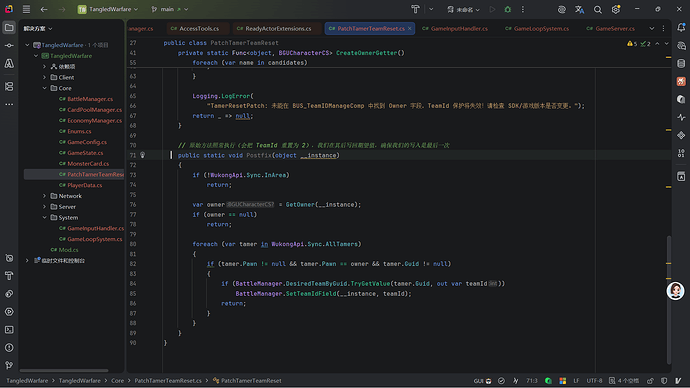Image resolution: width=690 pixels, height=388 pixels.
Task: Open the Git tool window at the sidebar bottom
Action: pos(9,365)
